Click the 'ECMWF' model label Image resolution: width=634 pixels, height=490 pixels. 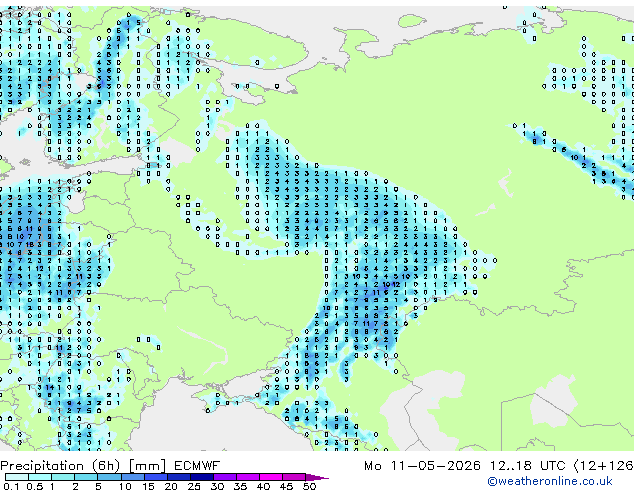pos(197,466)
